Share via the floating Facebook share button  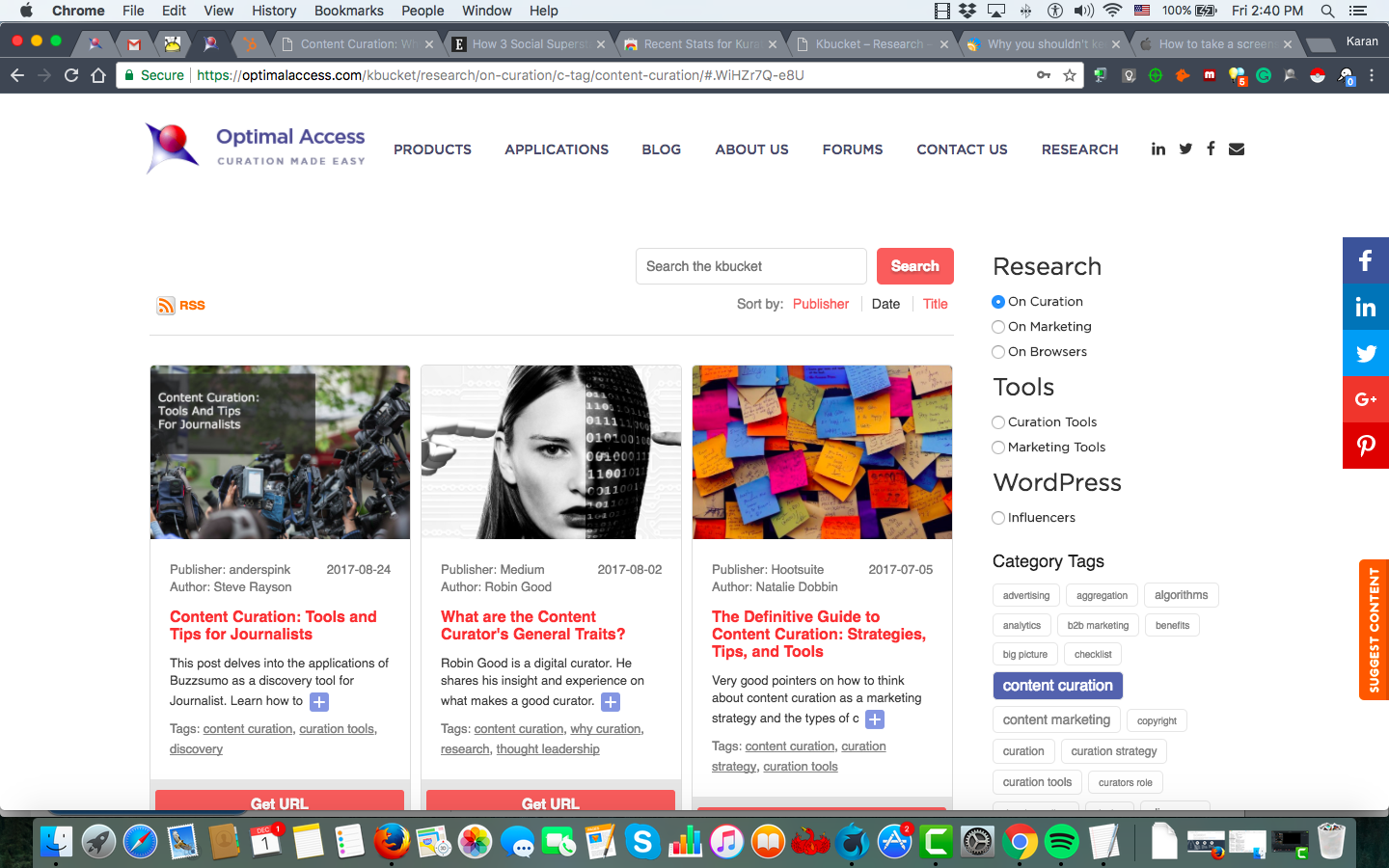tap(1366, 260)
